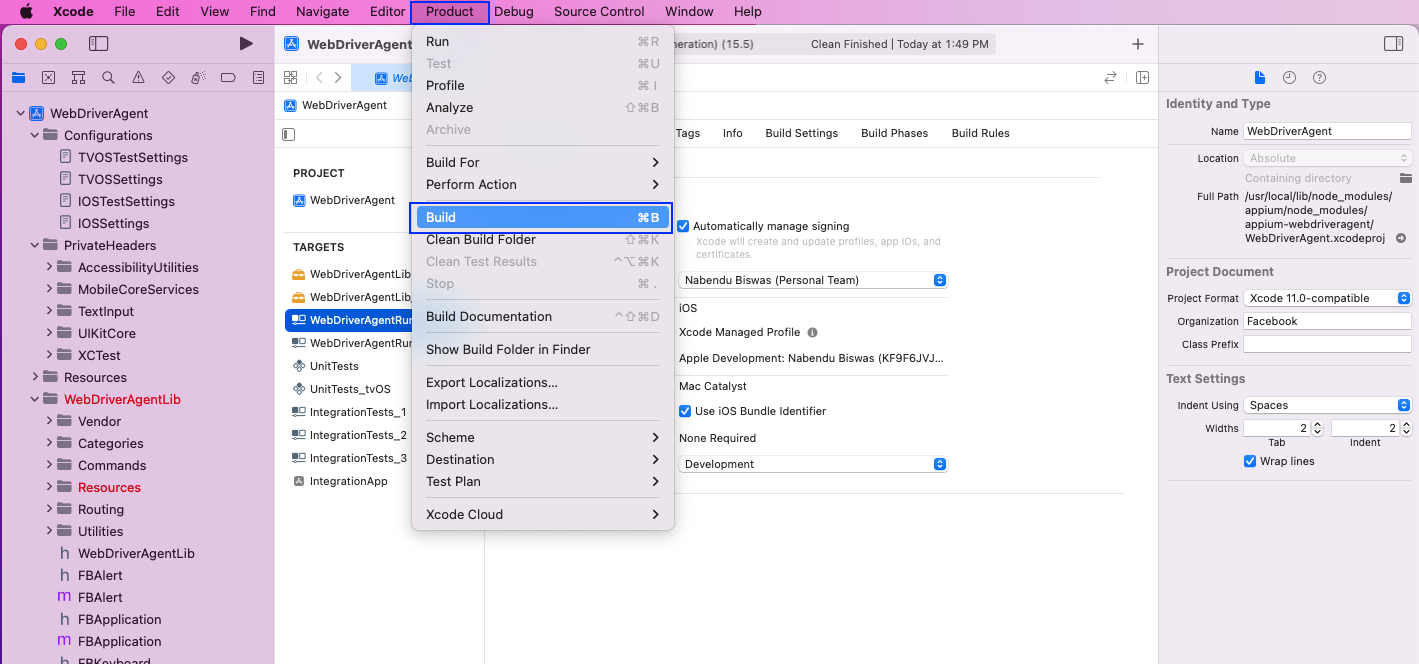
Task: Open the Source Control menu
Action: point(599,12)
